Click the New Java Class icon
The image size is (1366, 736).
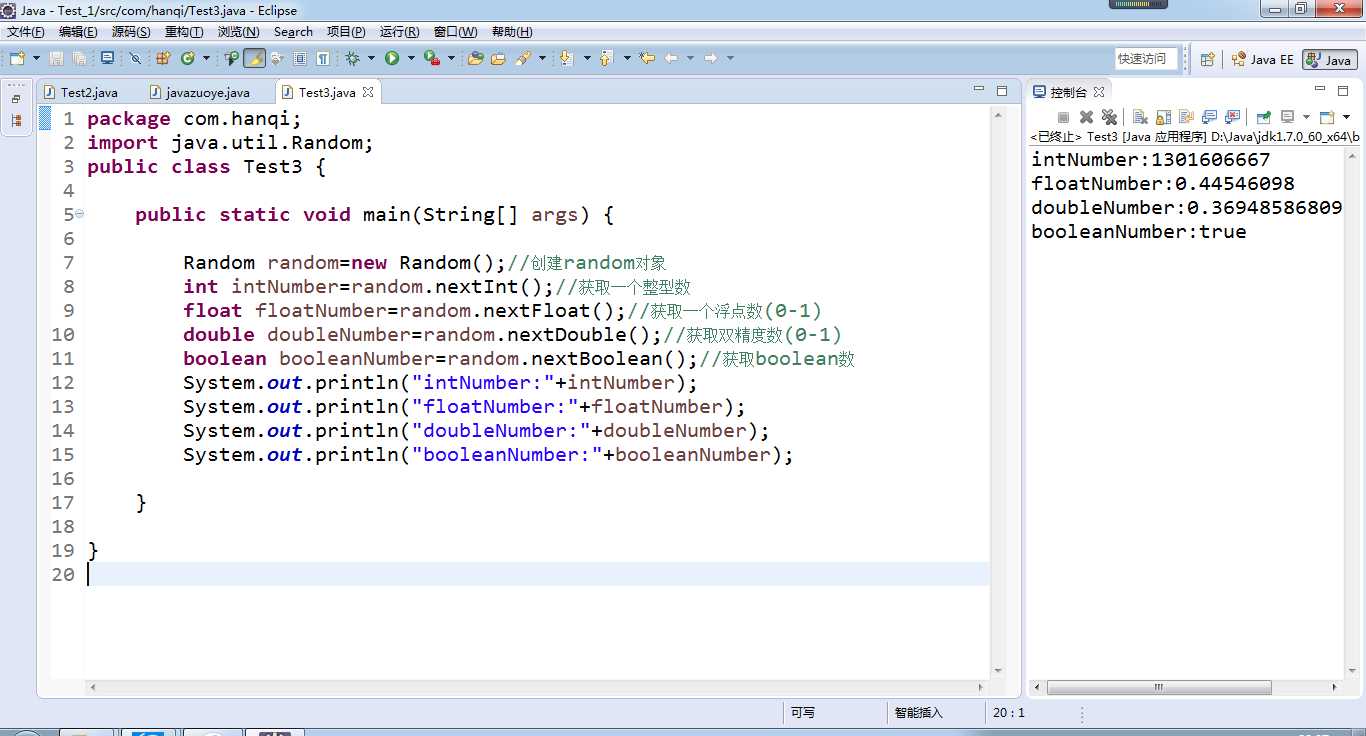coord(187,58)
